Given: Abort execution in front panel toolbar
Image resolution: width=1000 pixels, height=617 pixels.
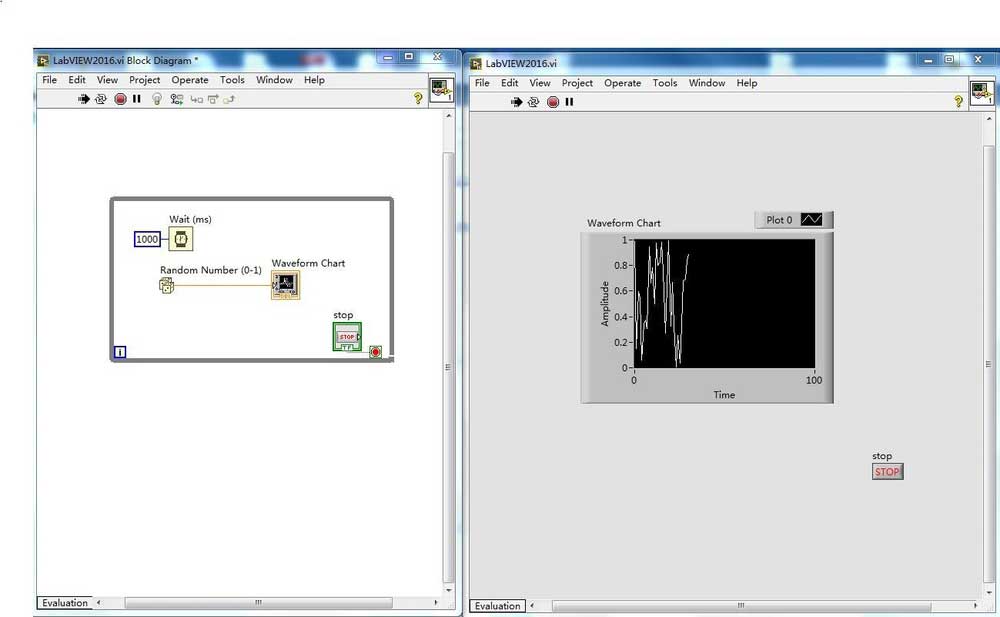Looking at the screenshot, I should (553, 102).
